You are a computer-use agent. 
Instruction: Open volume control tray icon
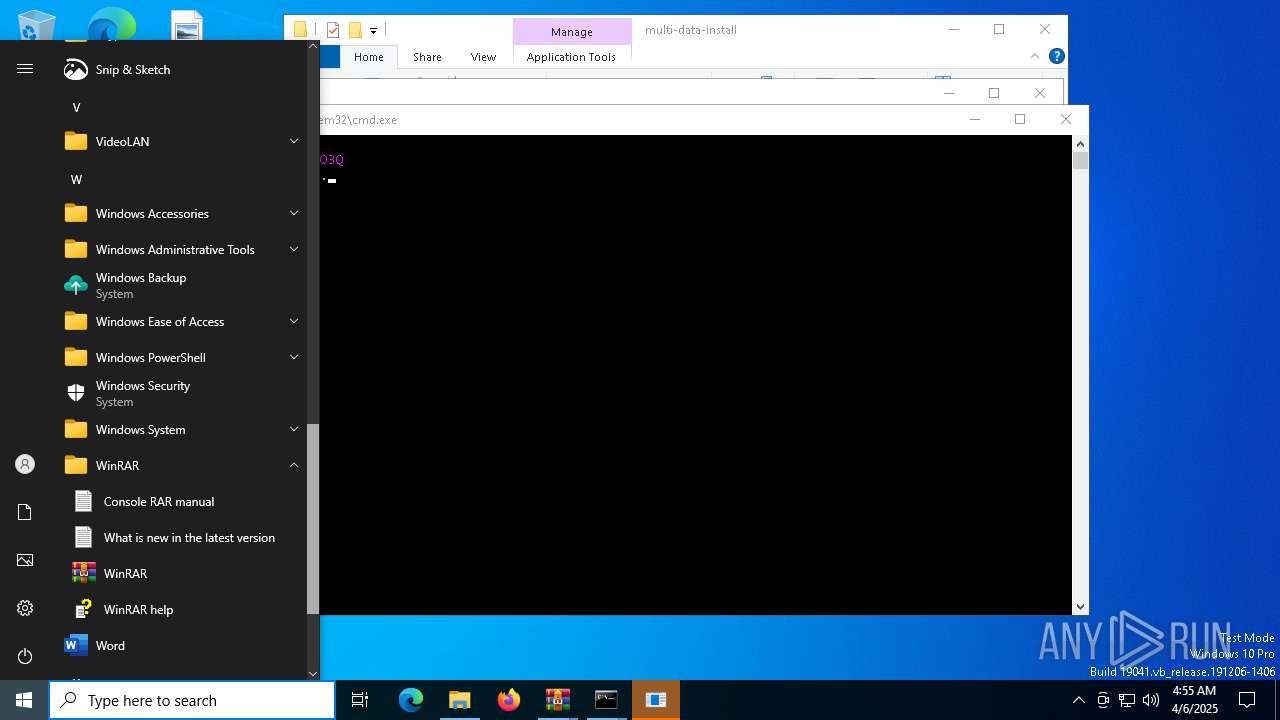1151,700
